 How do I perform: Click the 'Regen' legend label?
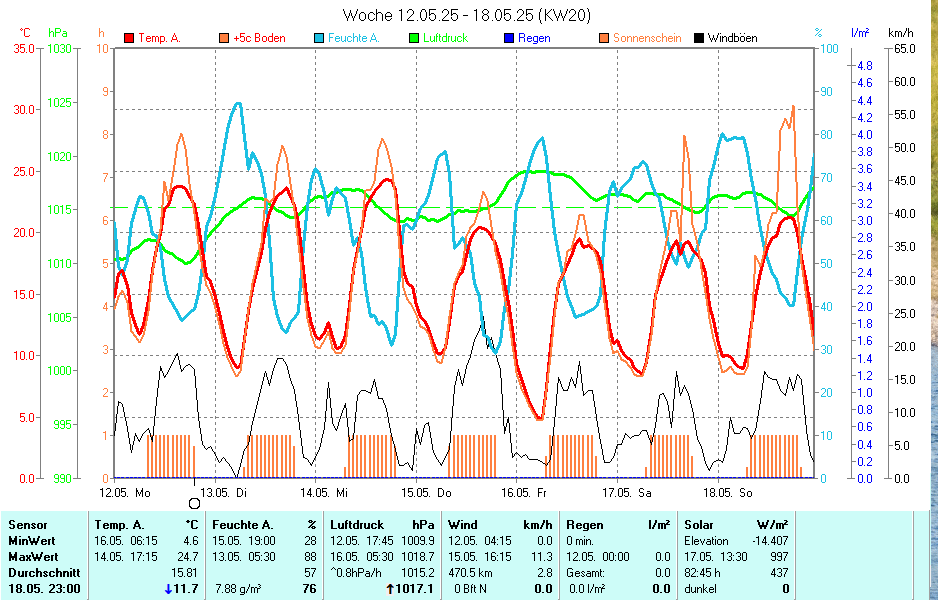point(534,38)
